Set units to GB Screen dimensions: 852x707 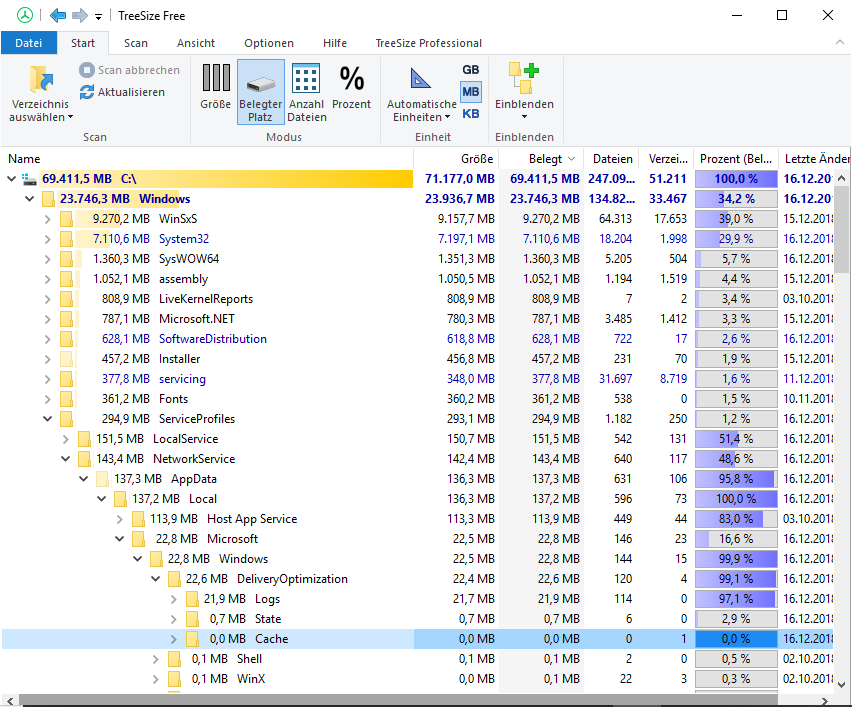tap(471, 70)
